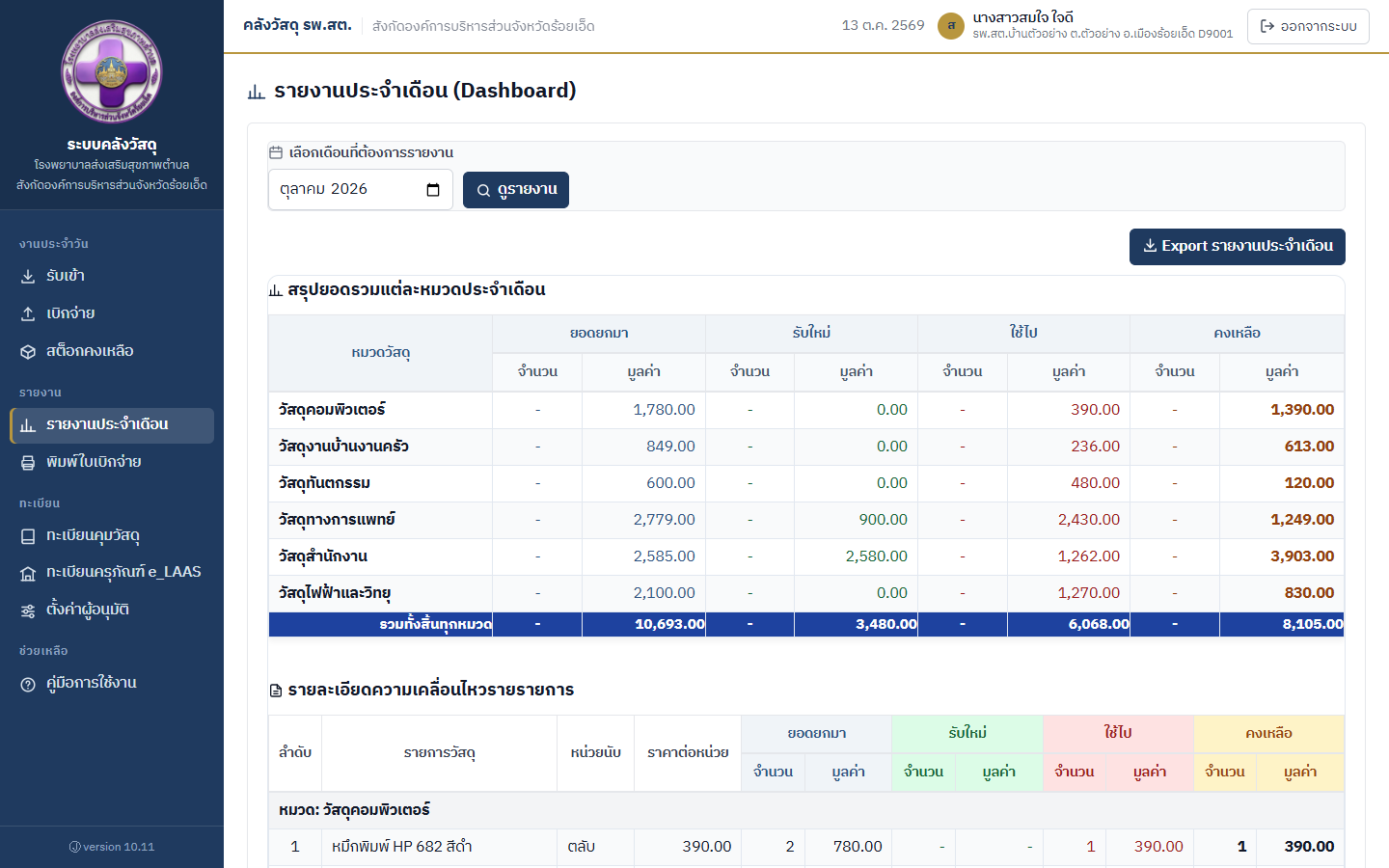Click the วัสดุทันตกรรม row label
The image size is (1389, 868).
click(x=324, y=483)
